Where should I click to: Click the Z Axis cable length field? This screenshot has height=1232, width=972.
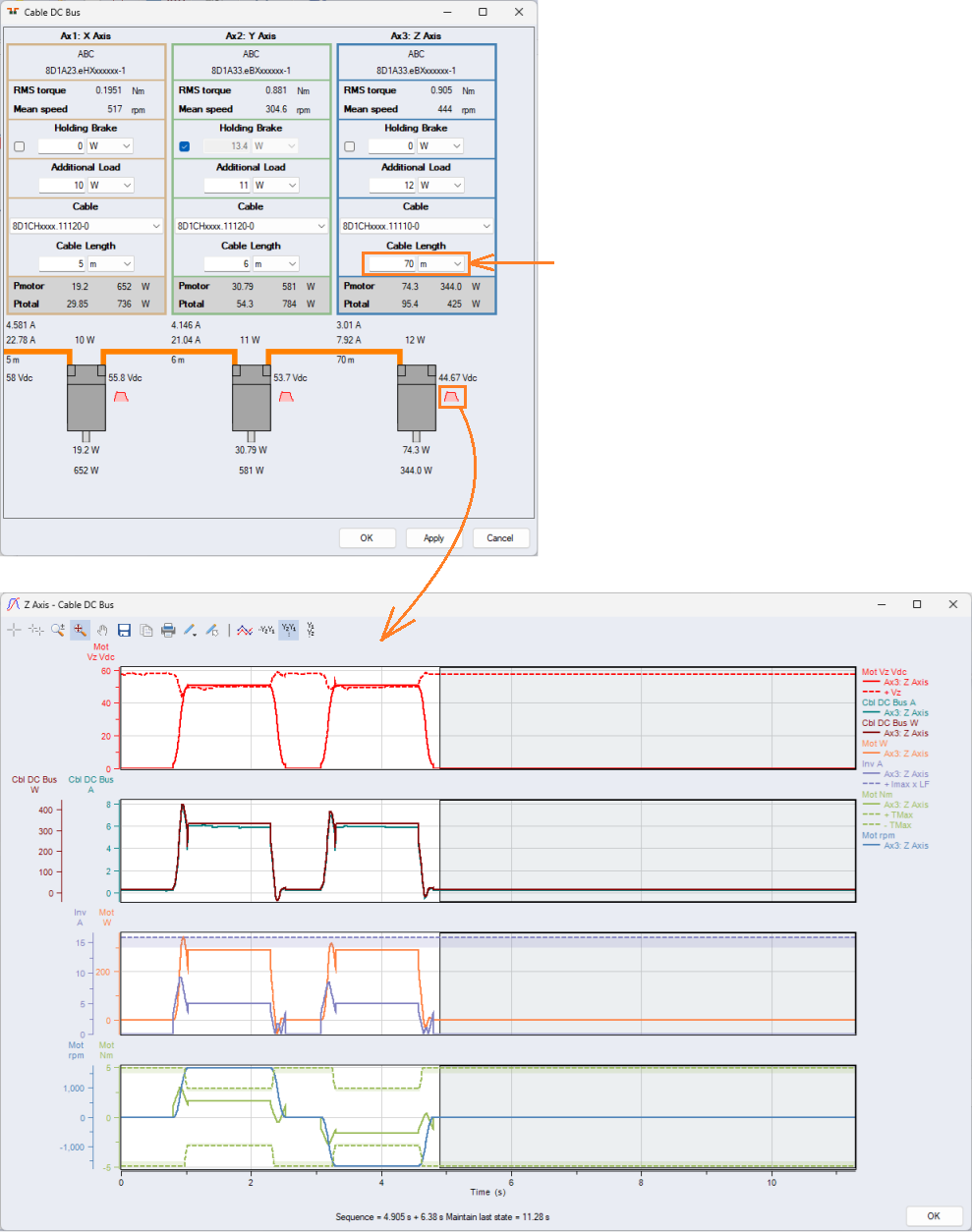393,264
